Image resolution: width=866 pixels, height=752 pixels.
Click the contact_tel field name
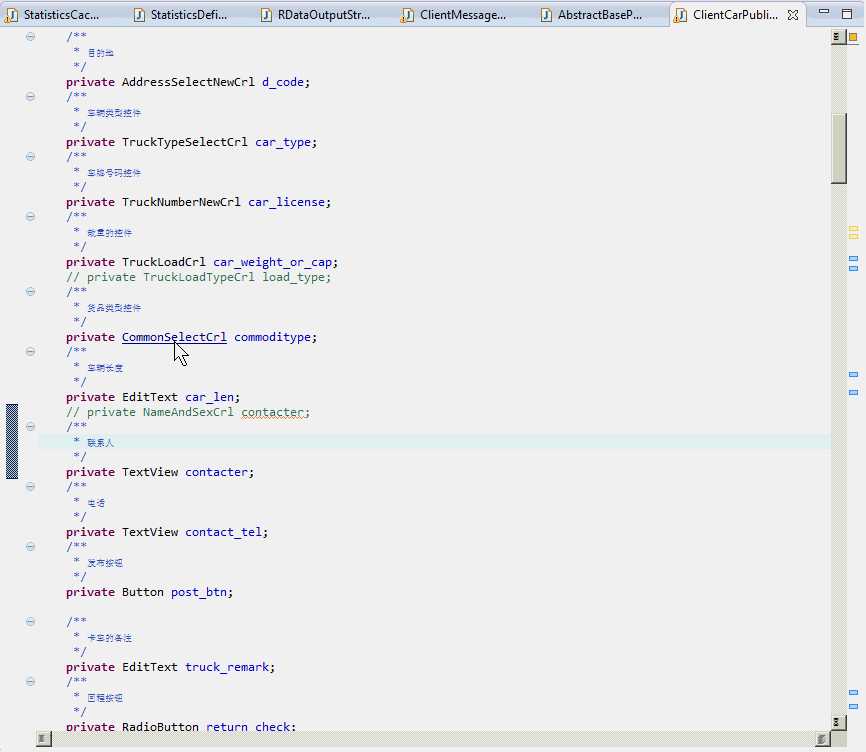223,532
